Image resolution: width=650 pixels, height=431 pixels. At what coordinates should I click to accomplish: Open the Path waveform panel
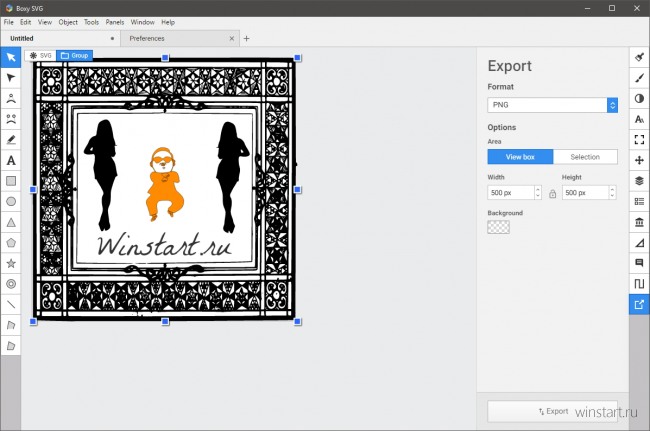click(x=639, y=284)
